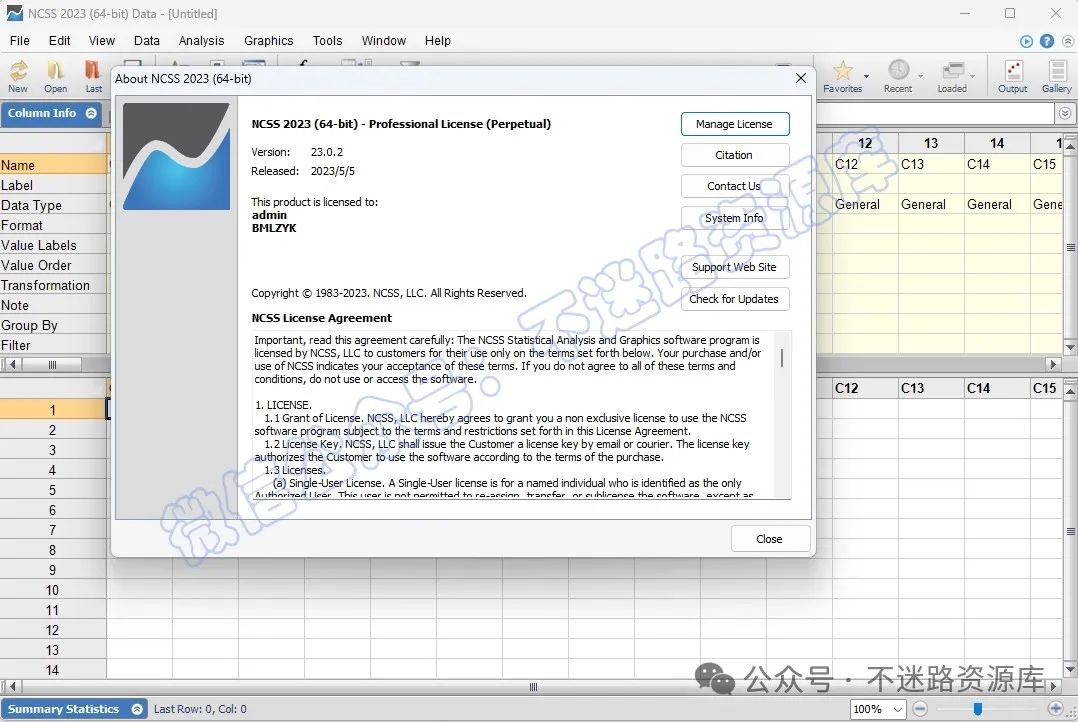The height and width of the screenshot is (722, 1078).
Task: Click column header C13 in data grid
Action: point(931,388)
